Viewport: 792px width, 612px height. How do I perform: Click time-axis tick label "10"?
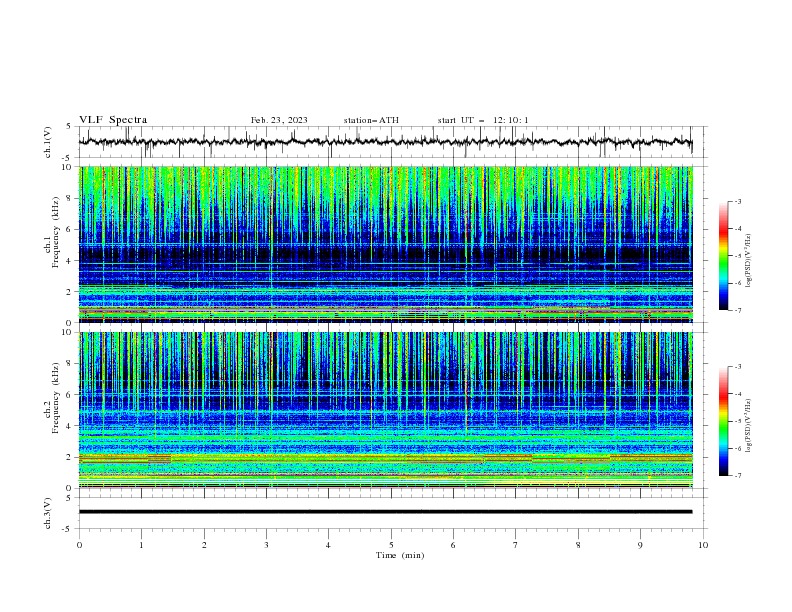(703, 545)
